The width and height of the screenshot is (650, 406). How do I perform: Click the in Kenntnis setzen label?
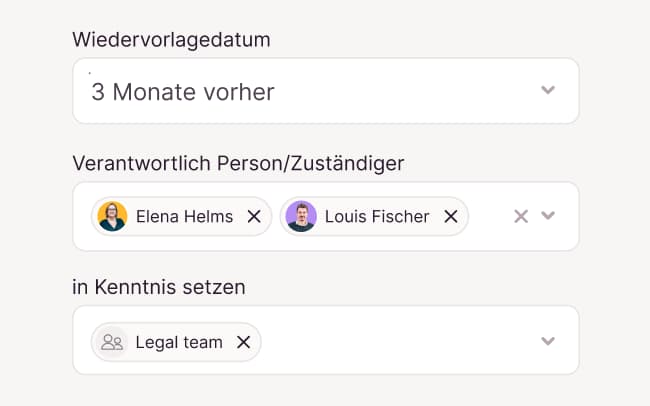(x=159, y=287)
